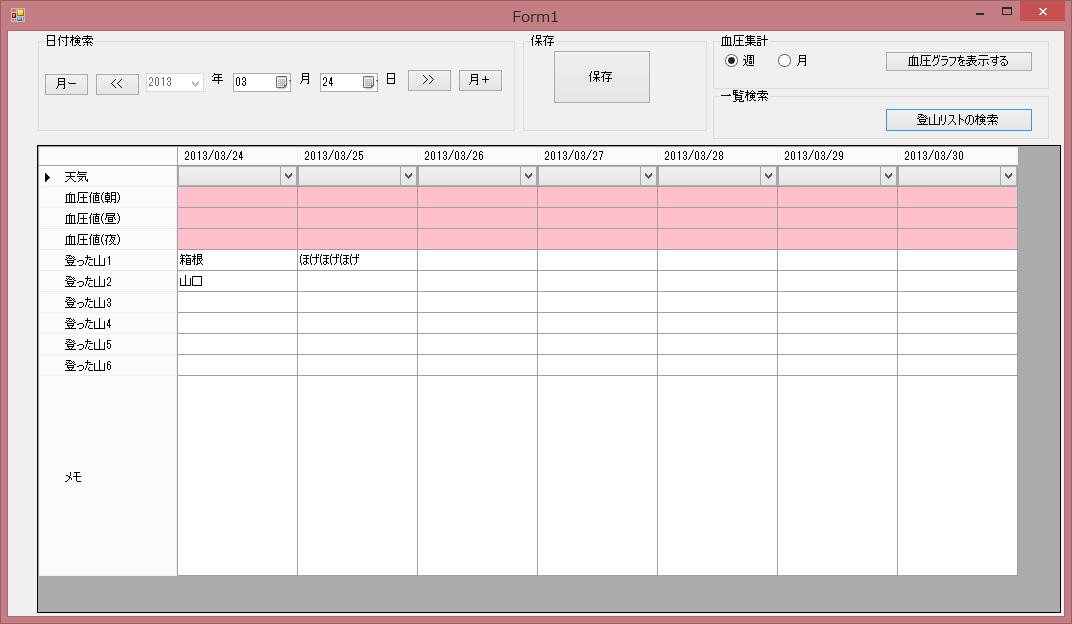Open 天気 dropdown for 2013/03/27
The image size is (1072, 624).
click(648, 176)
